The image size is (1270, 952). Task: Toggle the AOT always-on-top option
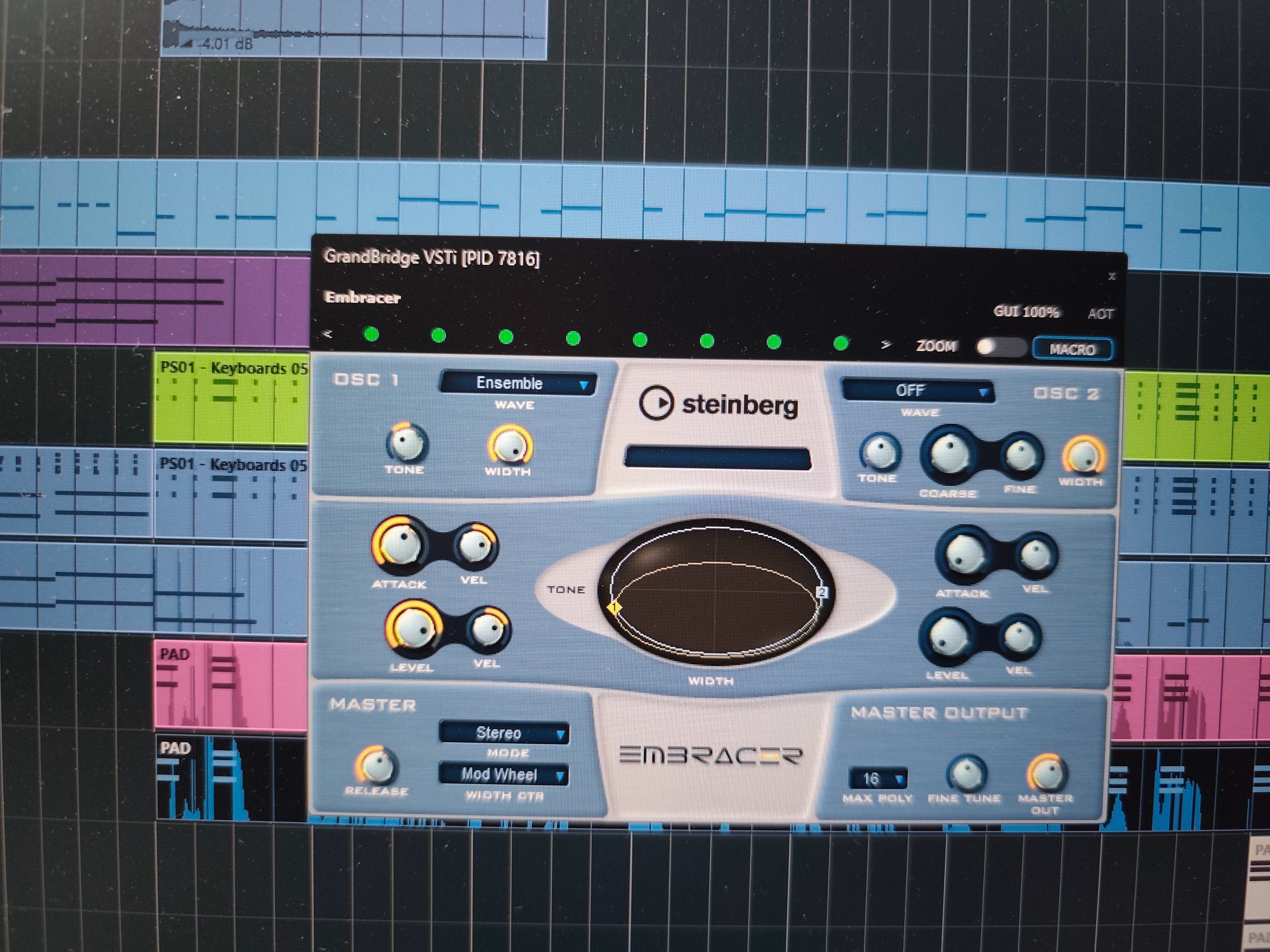pos(1100,314)
